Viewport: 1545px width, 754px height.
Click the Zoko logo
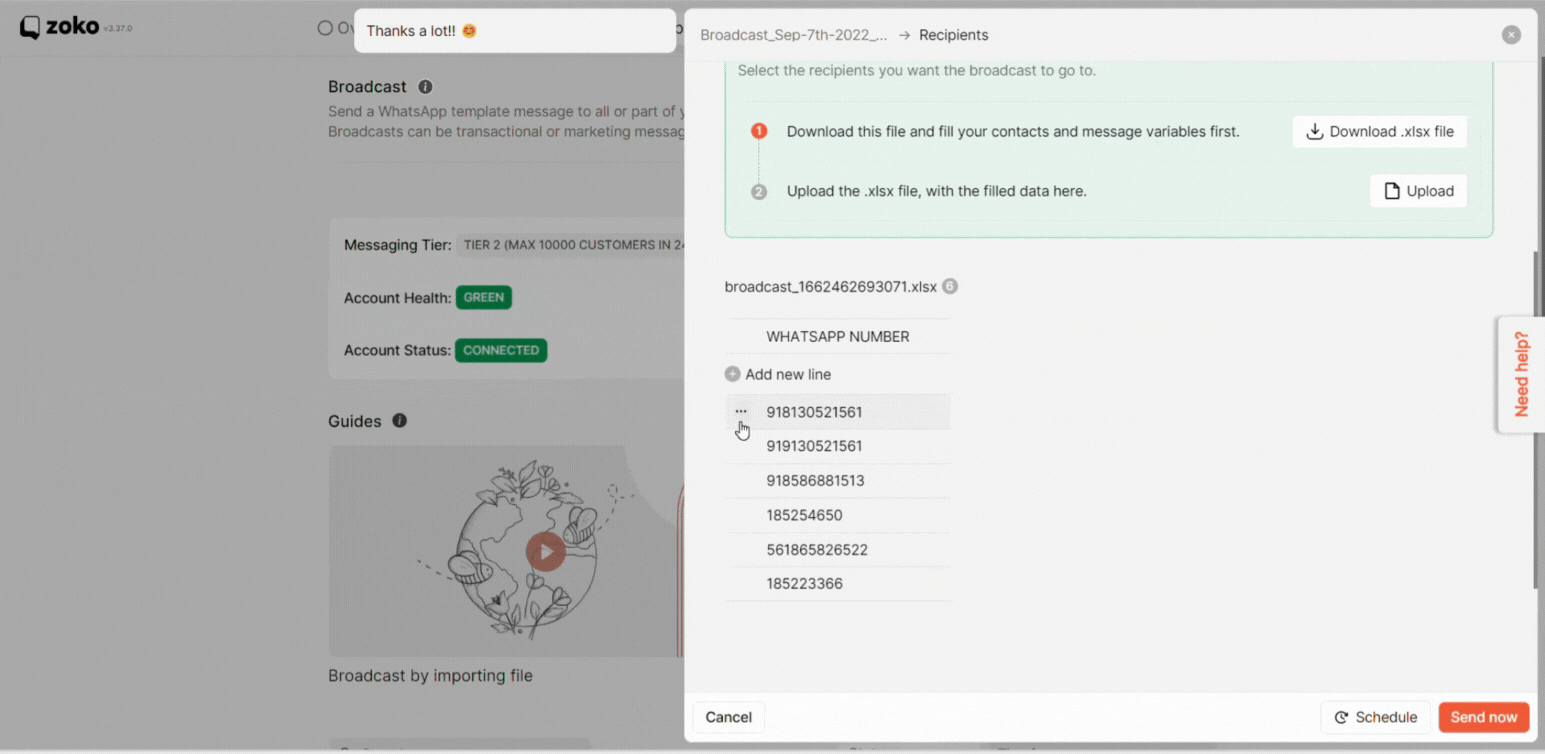59,27
